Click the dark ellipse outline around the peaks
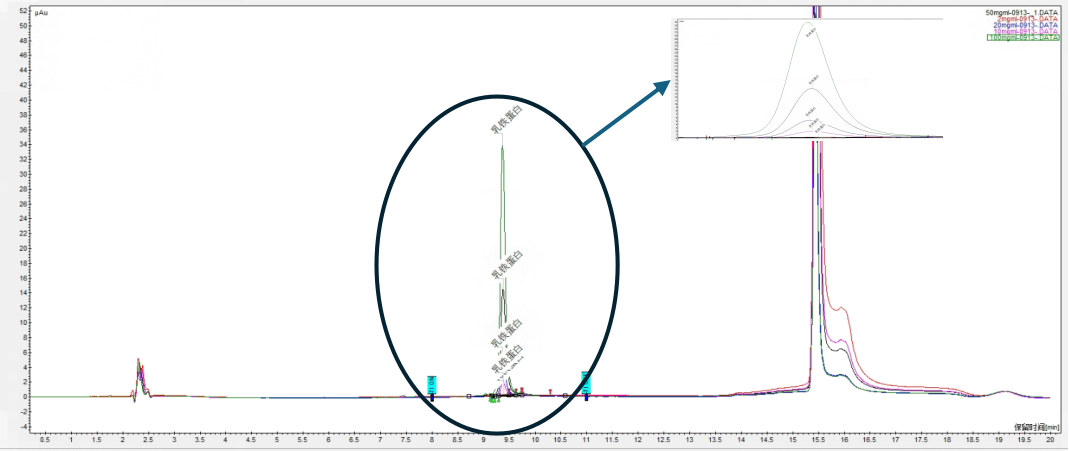This screenshot has width=1069, height=451. [377, 262]
